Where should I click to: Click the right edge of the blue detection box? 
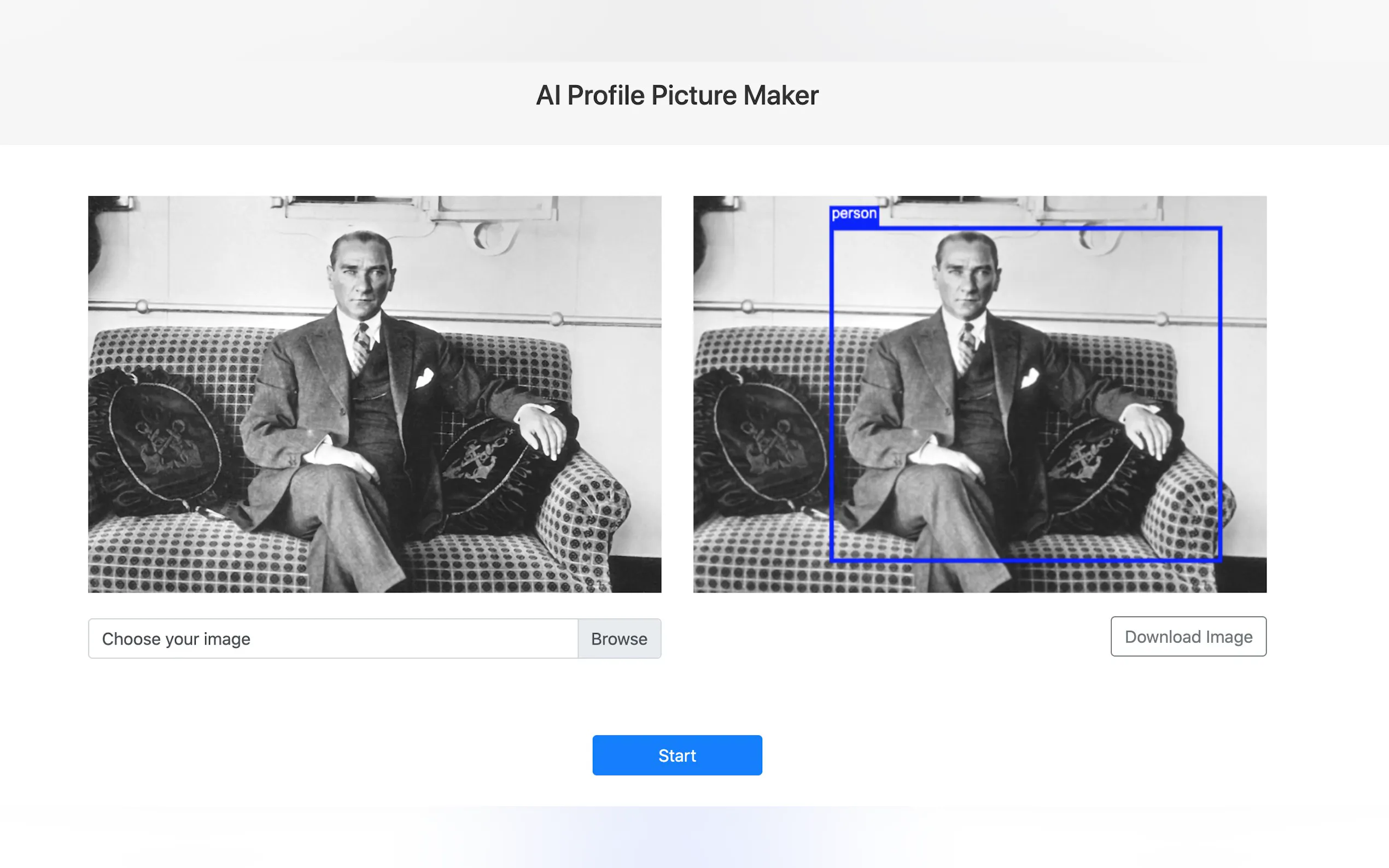pos(1219,390)
